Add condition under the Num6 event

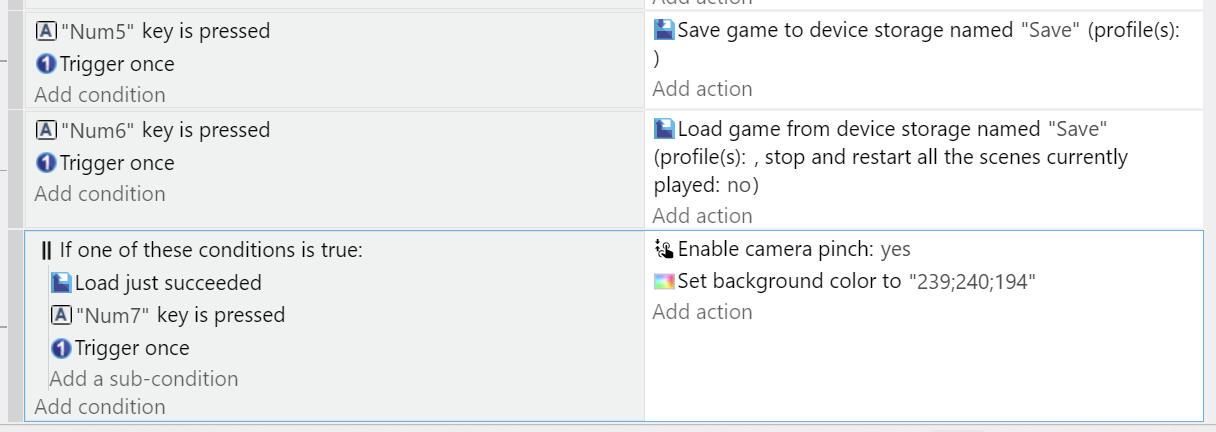click(x=100, y=194)
